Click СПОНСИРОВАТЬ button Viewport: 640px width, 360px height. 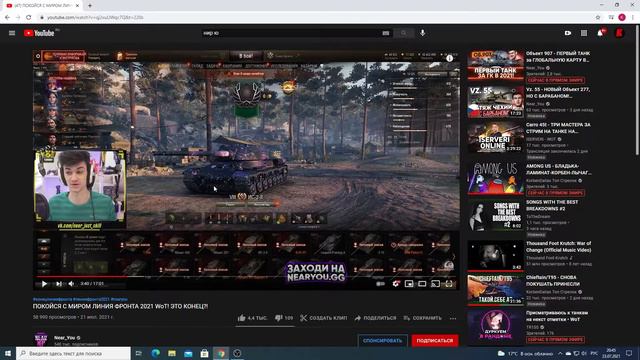click(382, 340)
